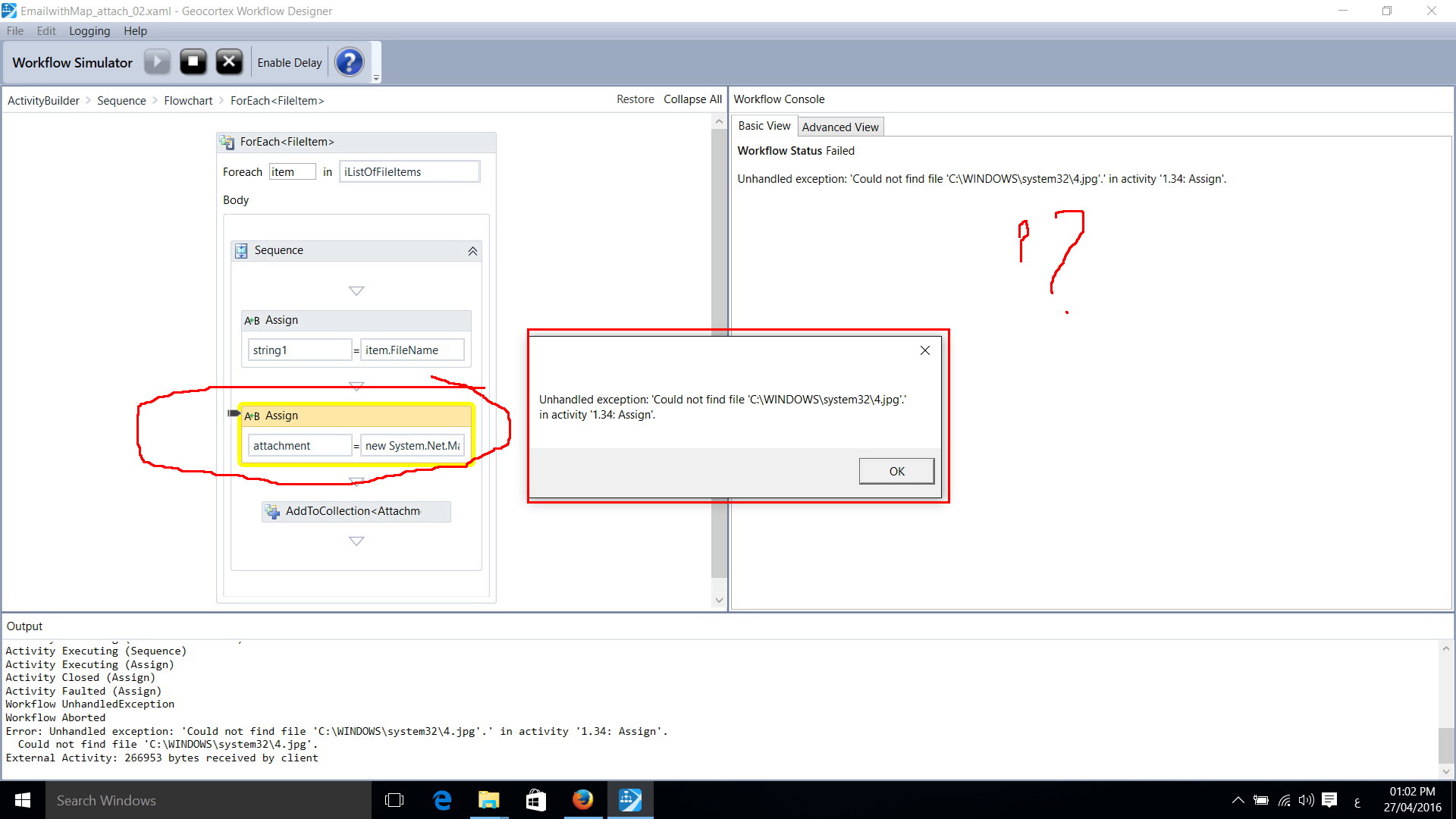Open taskbar clock and date

(x=1412, y=800)
